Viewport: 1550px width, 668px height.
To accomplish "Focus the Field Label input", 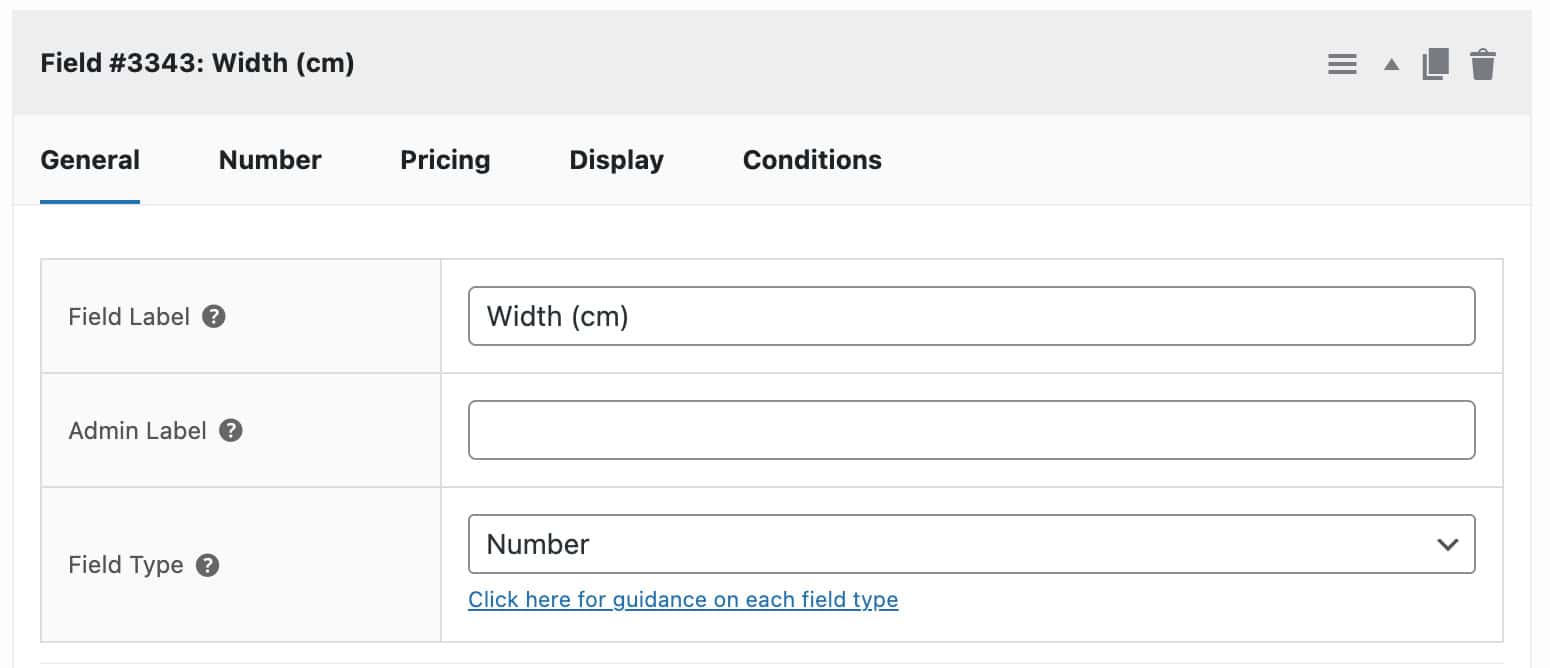I will pos(970,316).
